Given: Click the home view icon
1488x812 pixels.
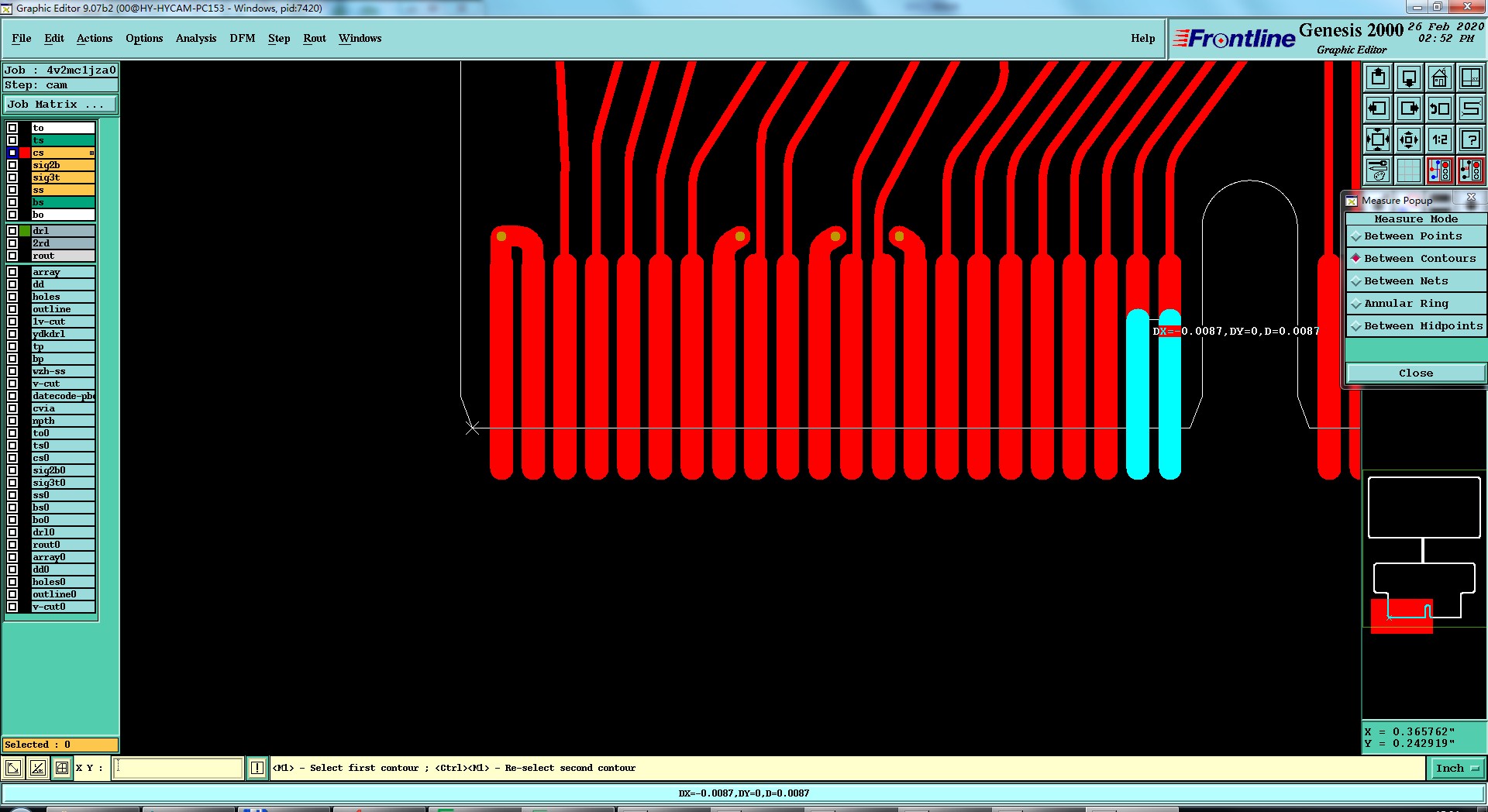Looking at the screenshot, I should pos(1440,77).
